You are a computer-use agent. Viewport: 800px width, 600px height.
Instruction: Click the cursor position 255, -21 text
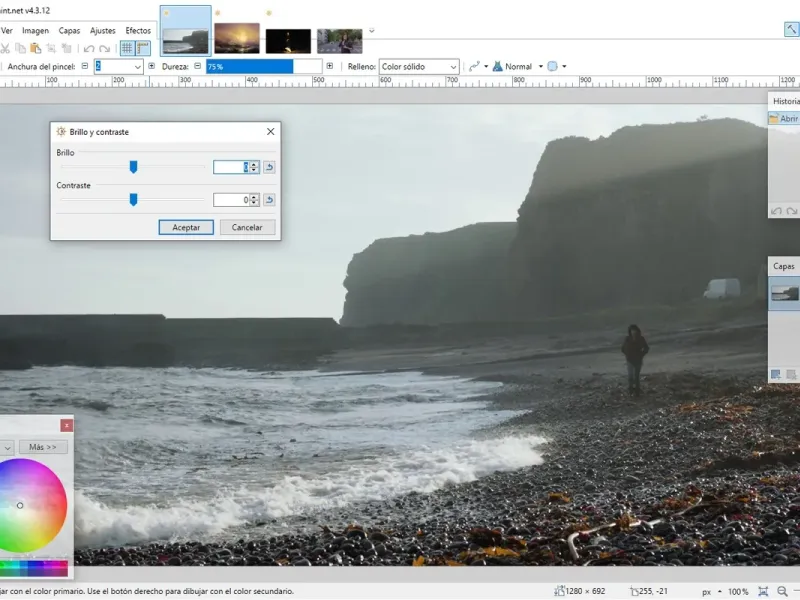(x=654, y=591)
